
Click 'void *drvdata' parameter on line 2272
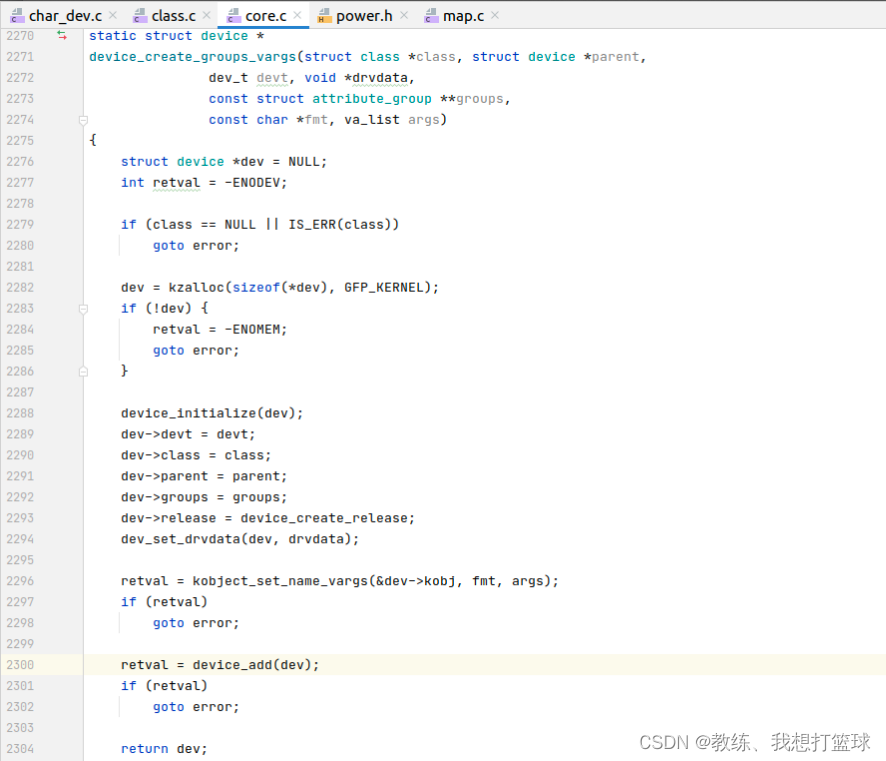click(359, 78)
